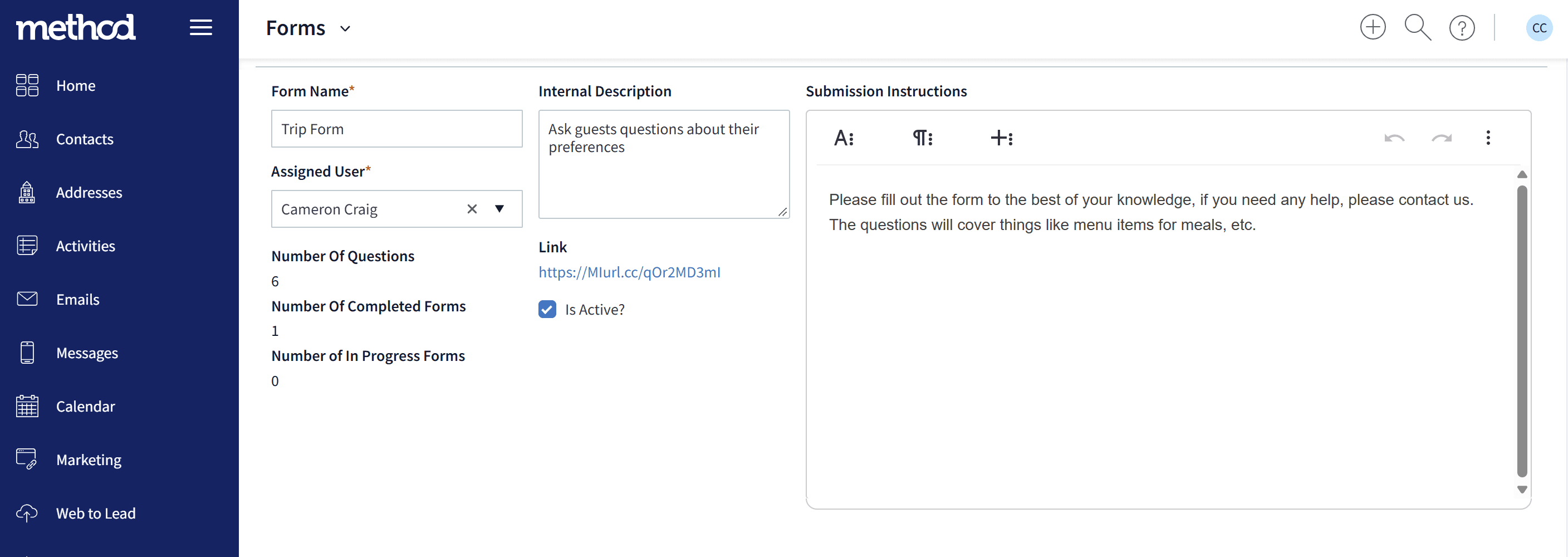1568x557 pixels.
Task: Click the redo arrow in editor toolbar
Action: 1442,138
